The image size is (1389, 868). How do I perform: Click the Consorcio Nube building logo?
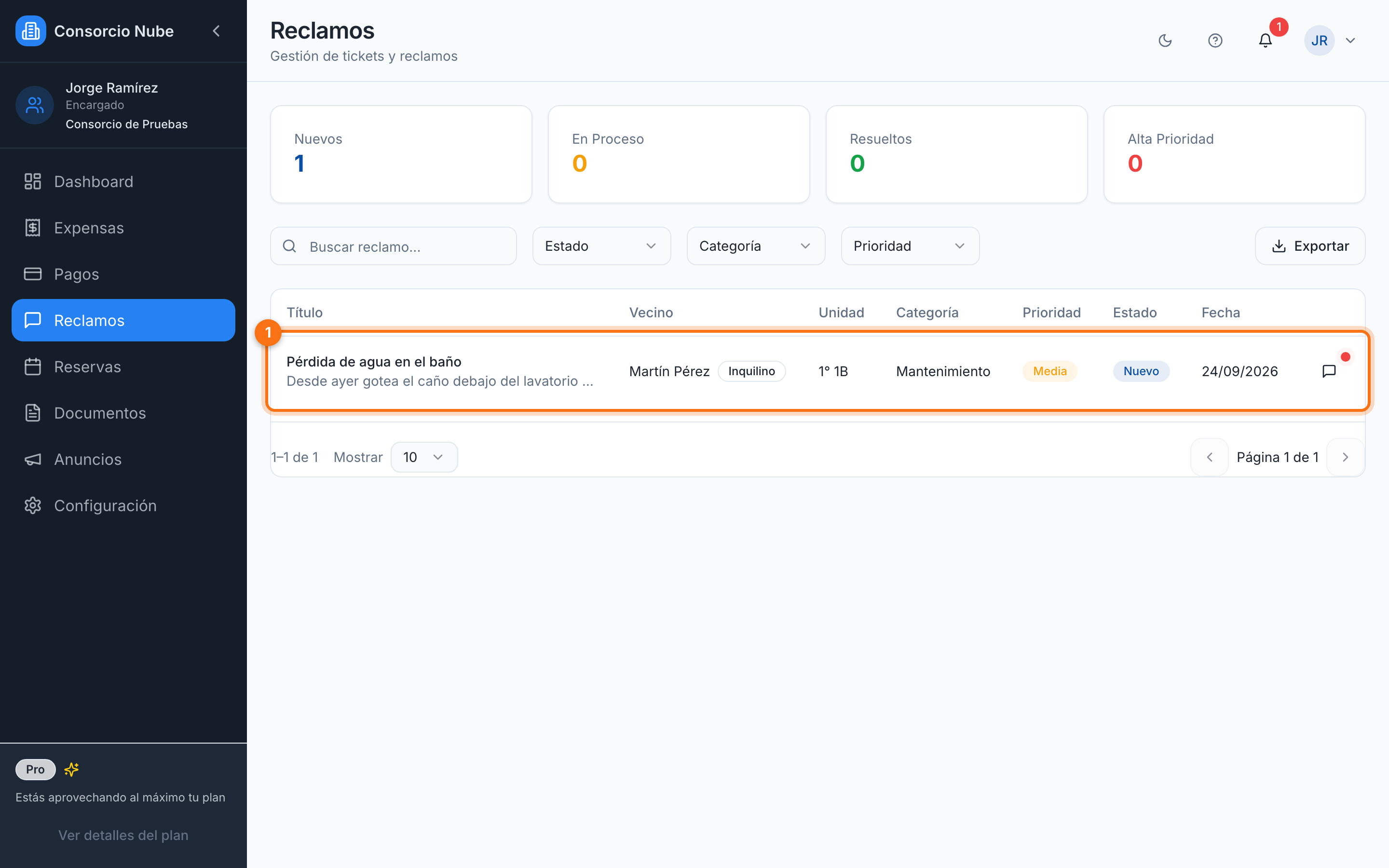(x=30, y=31)
